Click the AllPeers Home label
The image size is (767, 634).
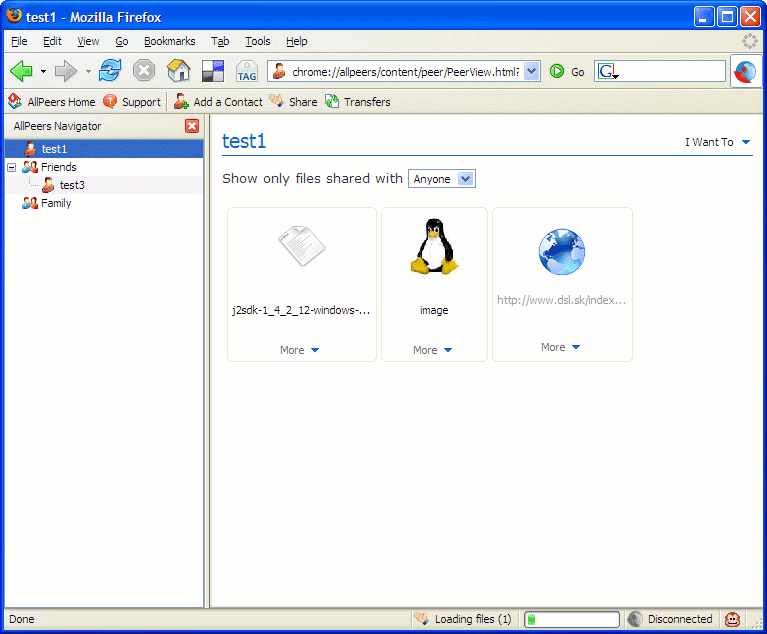coord(61,102)
